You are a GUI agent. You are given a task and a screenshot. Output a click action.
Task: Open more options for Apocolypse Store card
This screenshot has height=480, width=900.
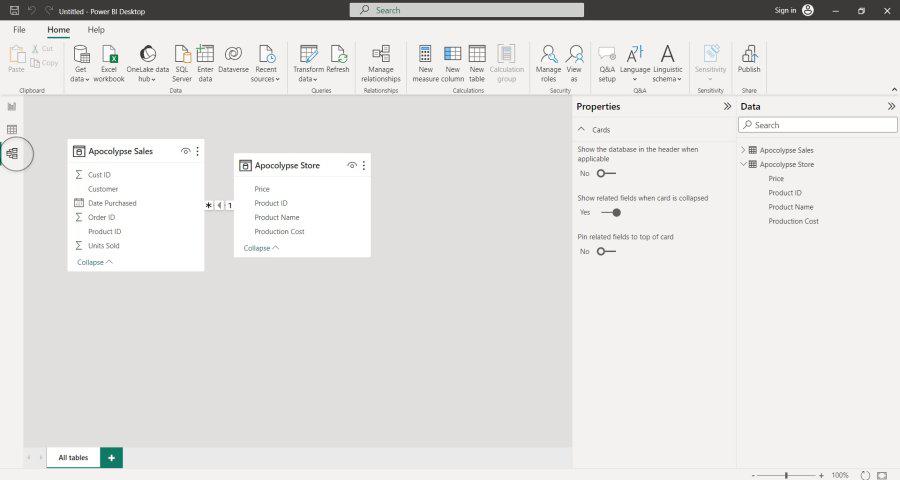(363, 165)
